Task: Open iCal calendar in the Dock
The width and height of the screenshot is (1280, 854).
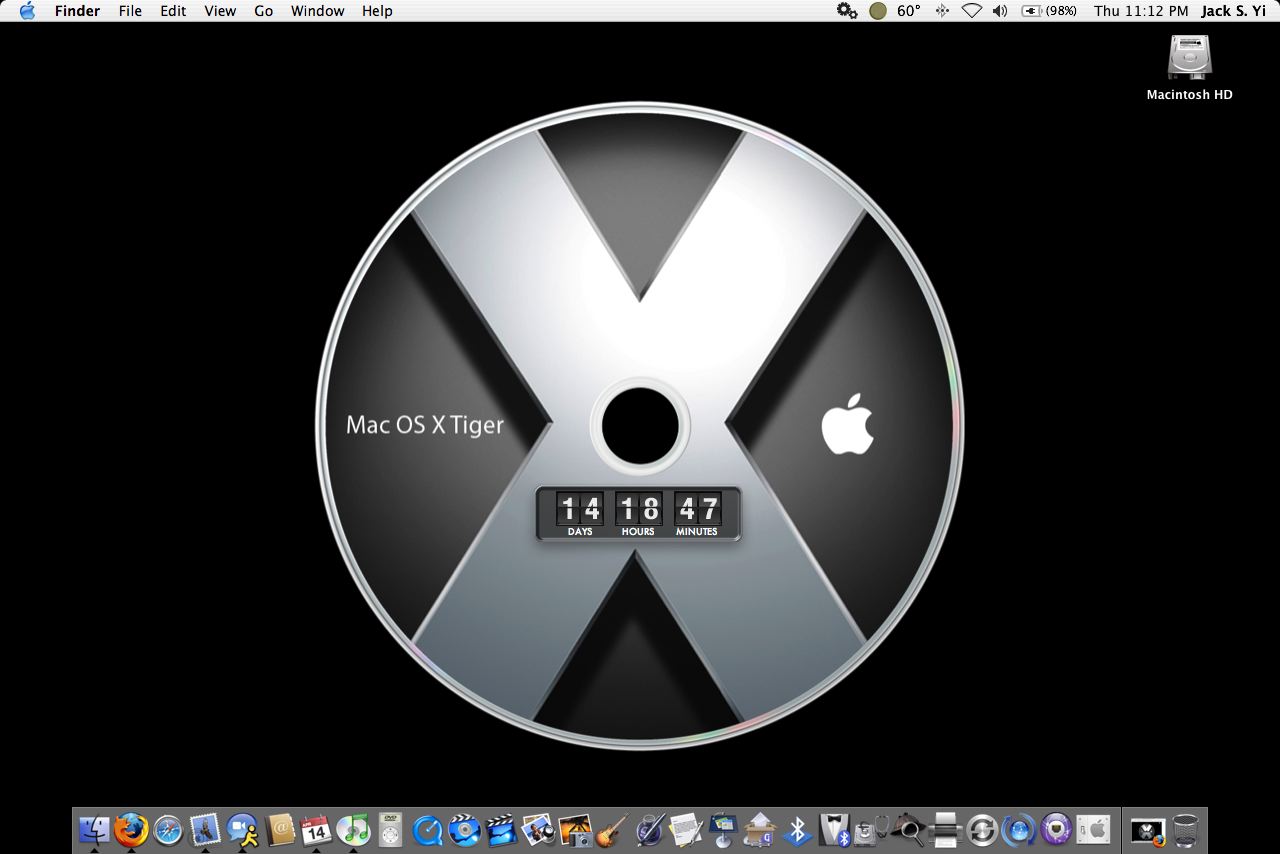Action: [316, 829]
